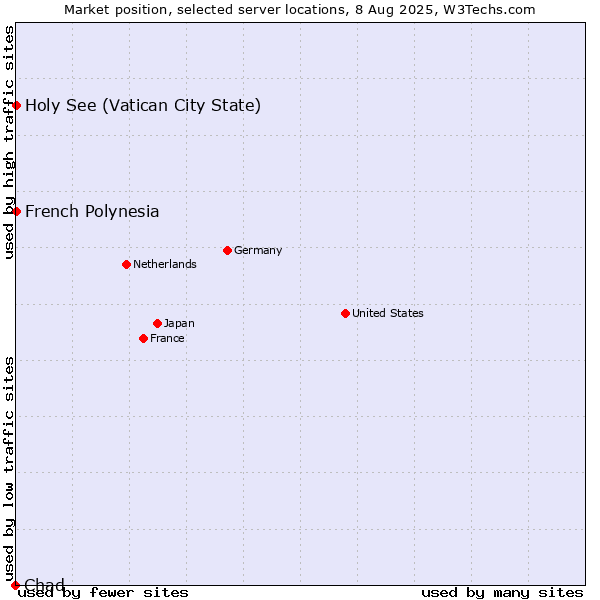Click the 'Chad' text label
The width and height of the screenshot is (600, 600).
44,585
